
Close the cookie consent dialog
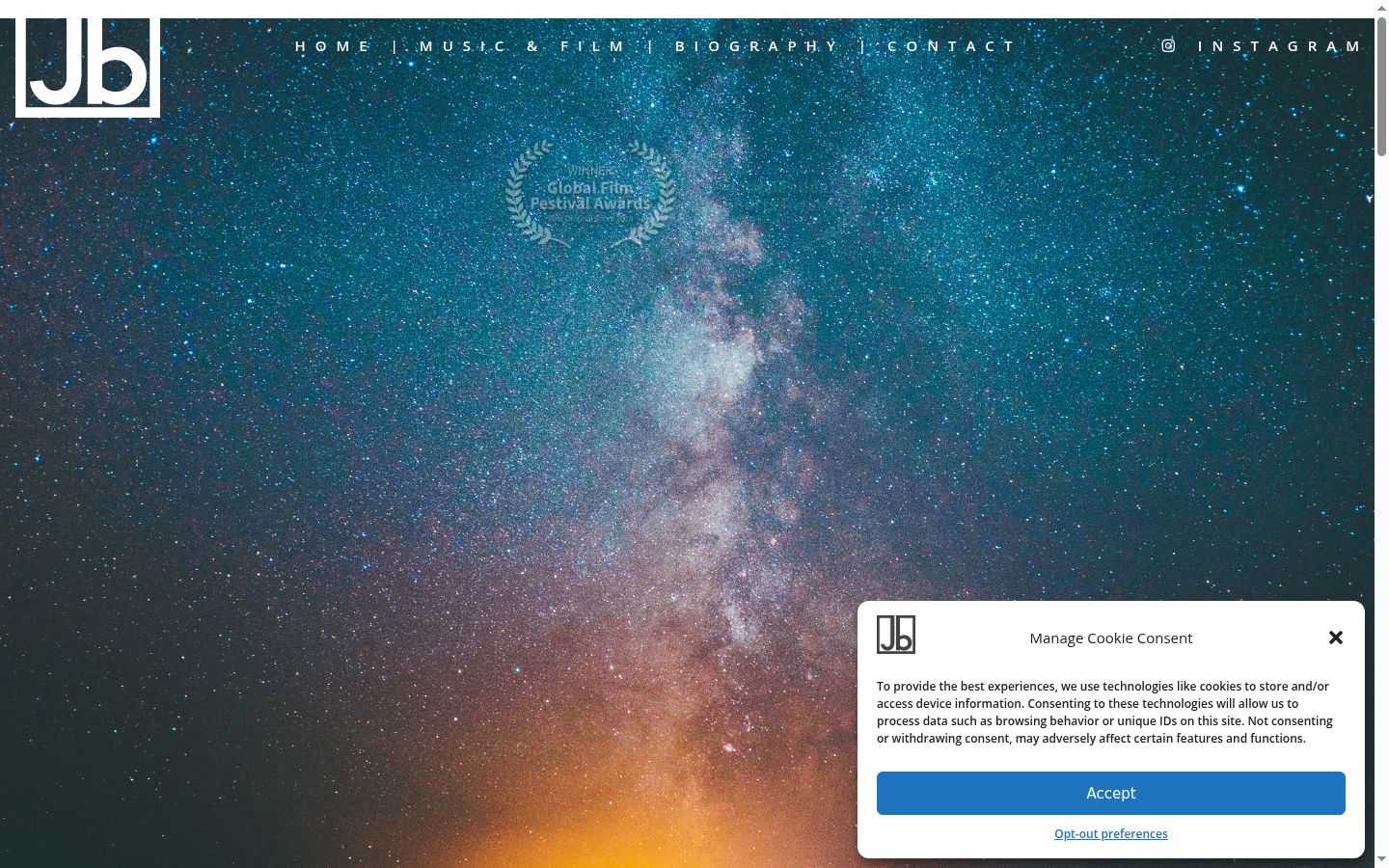pyautogui.click(x=1336, y=637)
